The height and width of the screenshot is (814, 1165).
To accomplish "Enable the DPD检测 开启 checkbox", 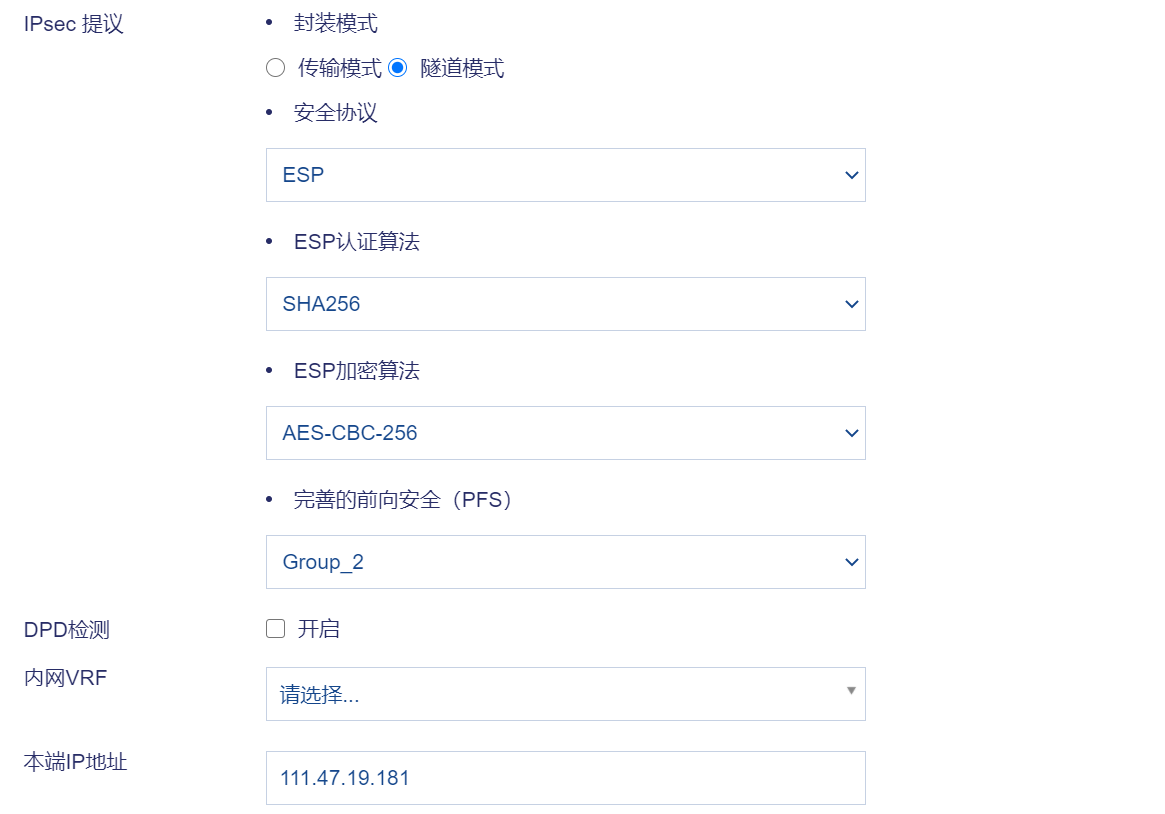I will tap(275, 629).
